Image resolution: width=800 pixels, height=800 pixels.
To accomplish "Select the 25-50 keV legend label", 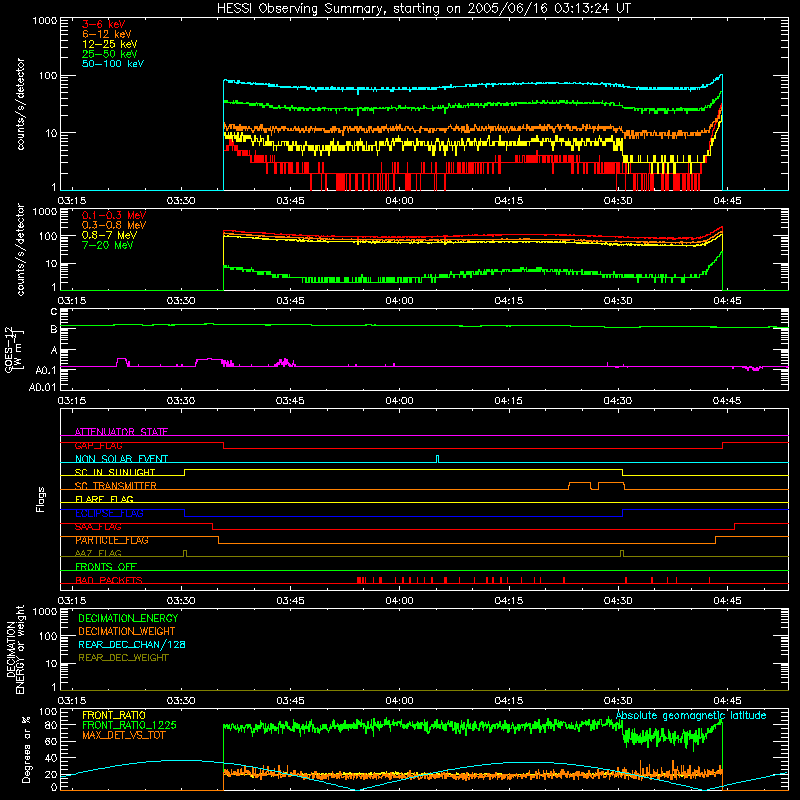I will click(x=110, y=54).
